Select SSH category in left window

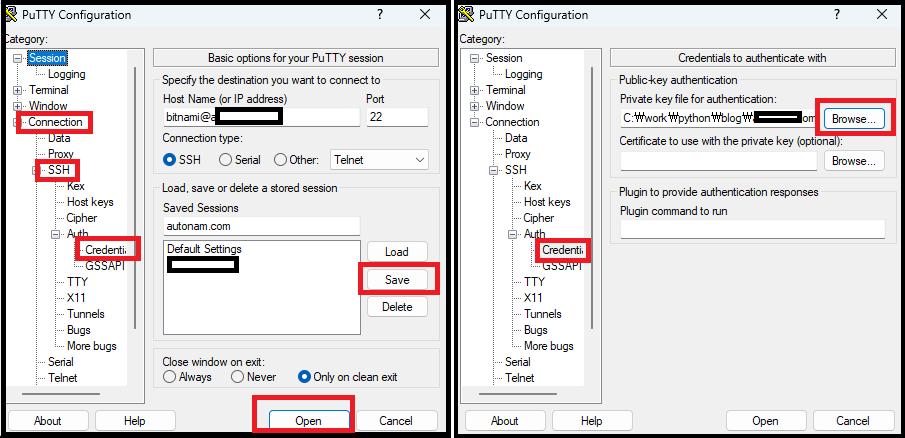coord(59,170)
